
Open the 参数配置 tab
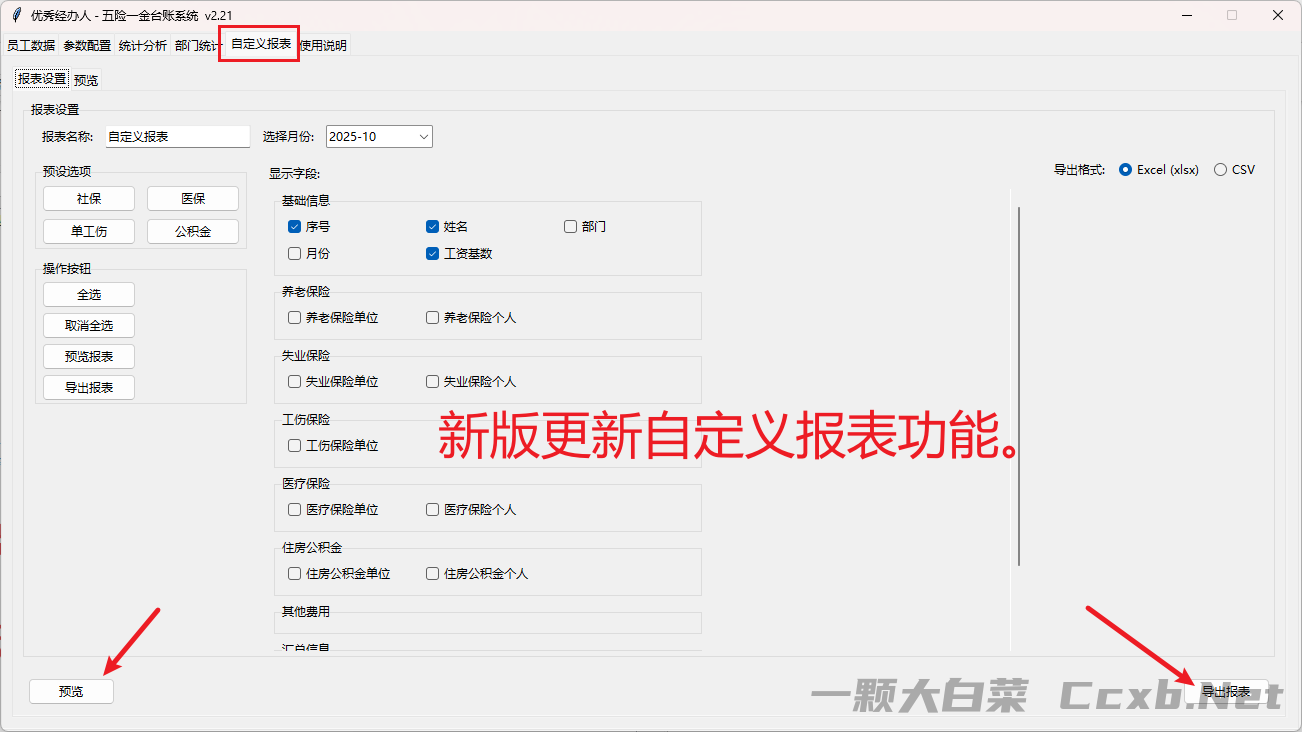tap(87, 46)
